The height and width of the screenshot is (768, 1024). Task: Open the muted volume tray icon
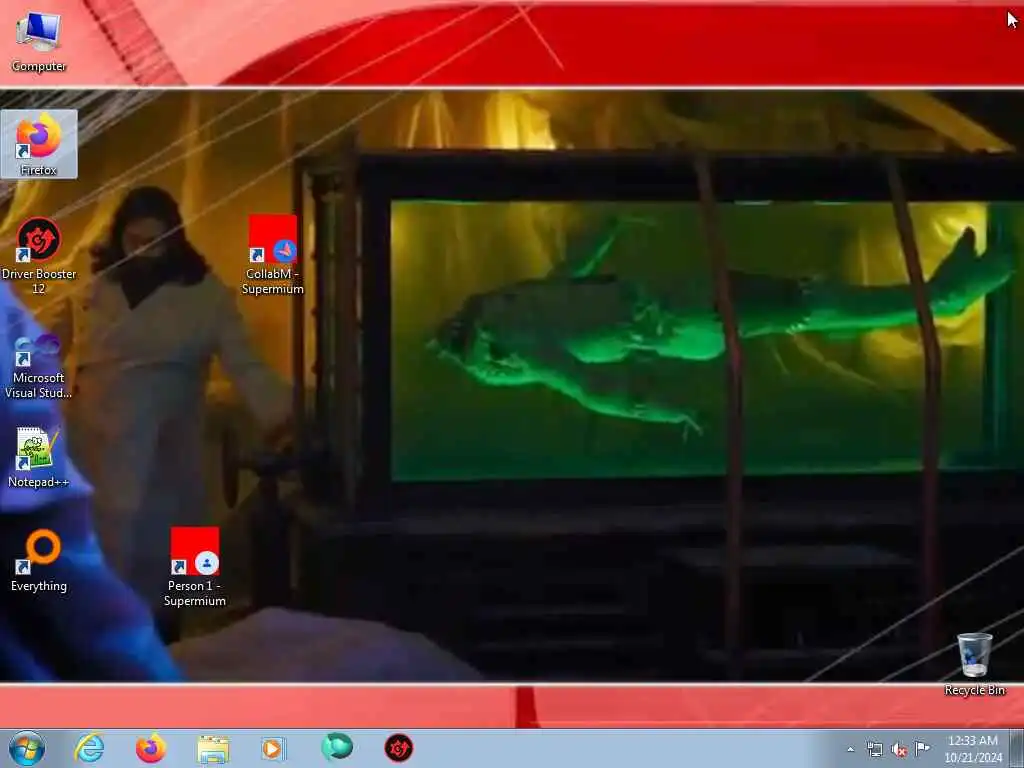899,749
